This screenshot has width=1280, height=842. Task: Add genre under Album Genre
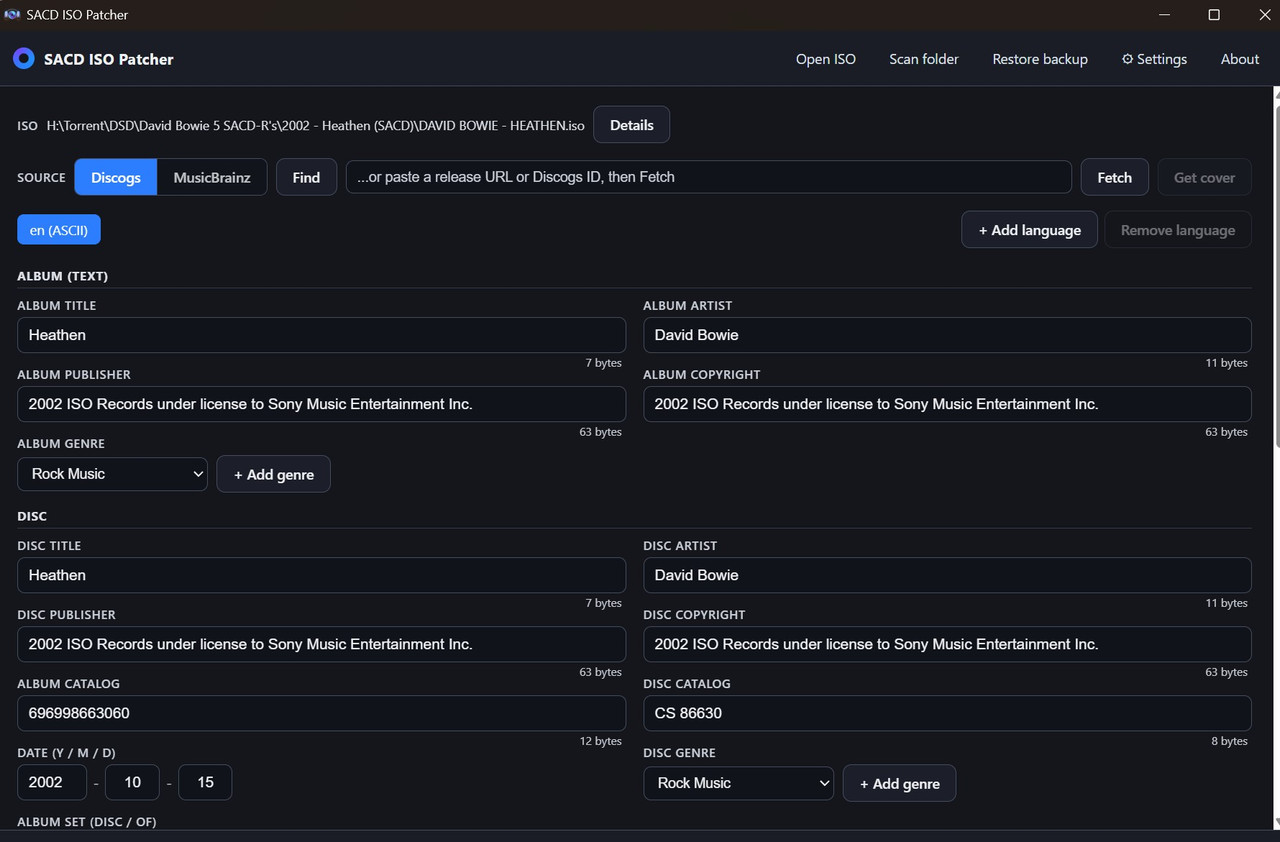pos(274,474)
